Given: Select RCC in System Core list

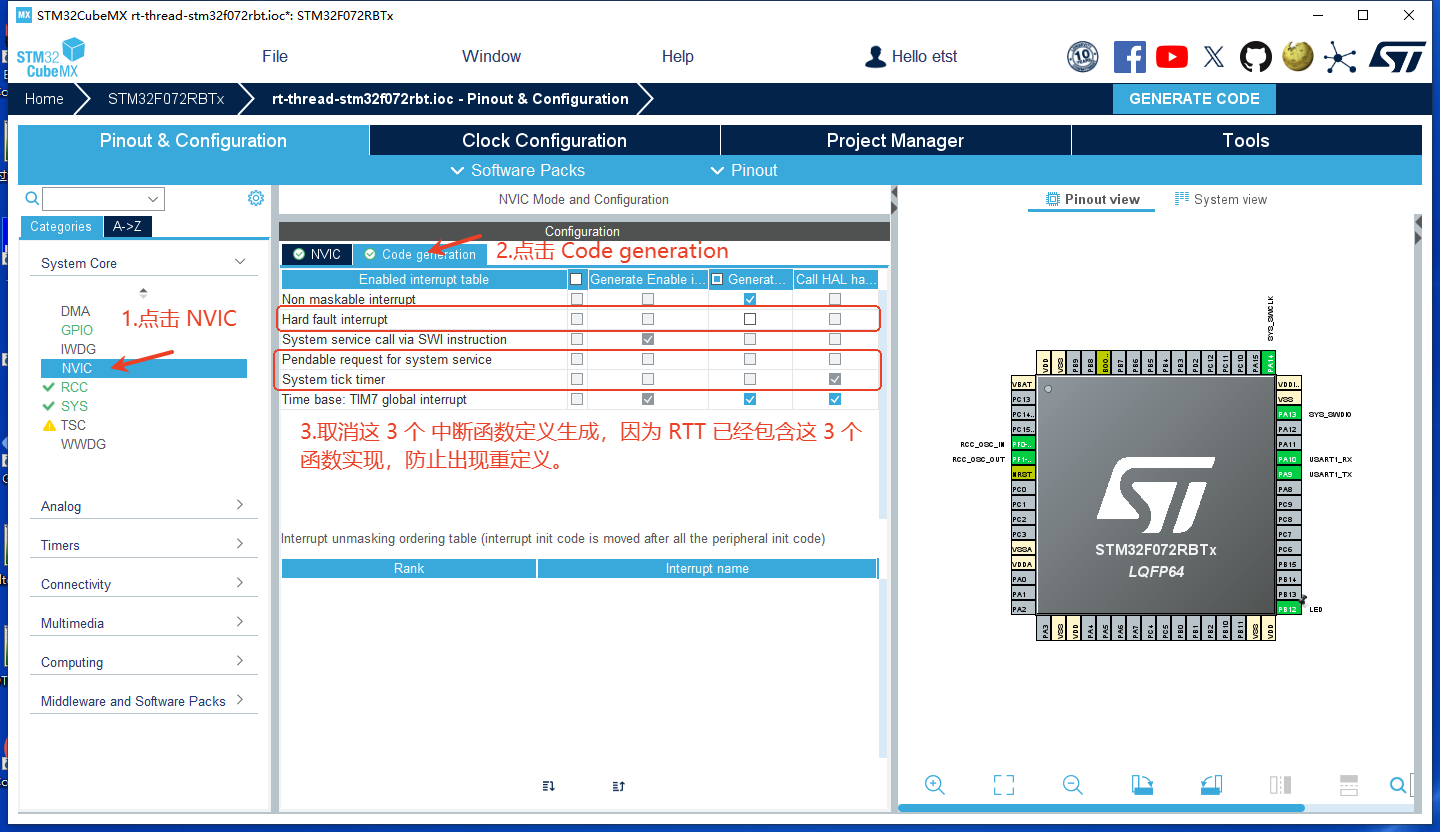Looking at the screenshot, I should pyautogui.click(x=74, y=387).
